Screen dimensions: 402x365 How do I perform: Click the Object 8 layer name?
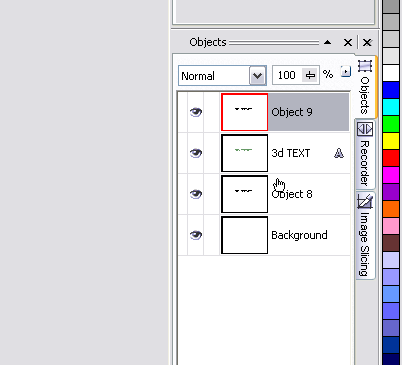pyautogui.click(x=292, y=194)
